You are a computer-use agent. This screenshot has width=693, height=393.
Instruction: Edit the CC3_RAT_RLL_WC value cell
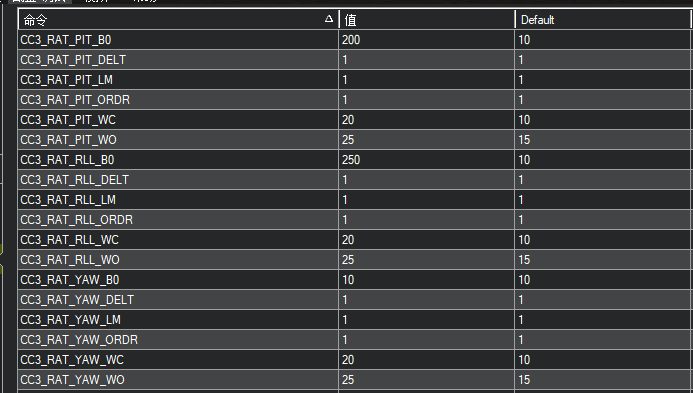426,240
